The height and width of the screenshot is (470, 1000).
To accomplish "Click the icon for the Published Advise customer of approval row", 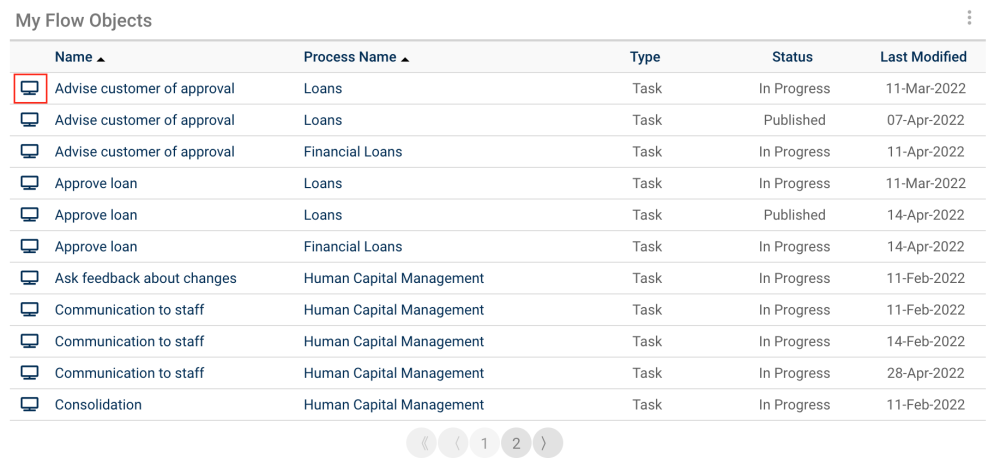I will pyautogui.click(x=30, y=120).
